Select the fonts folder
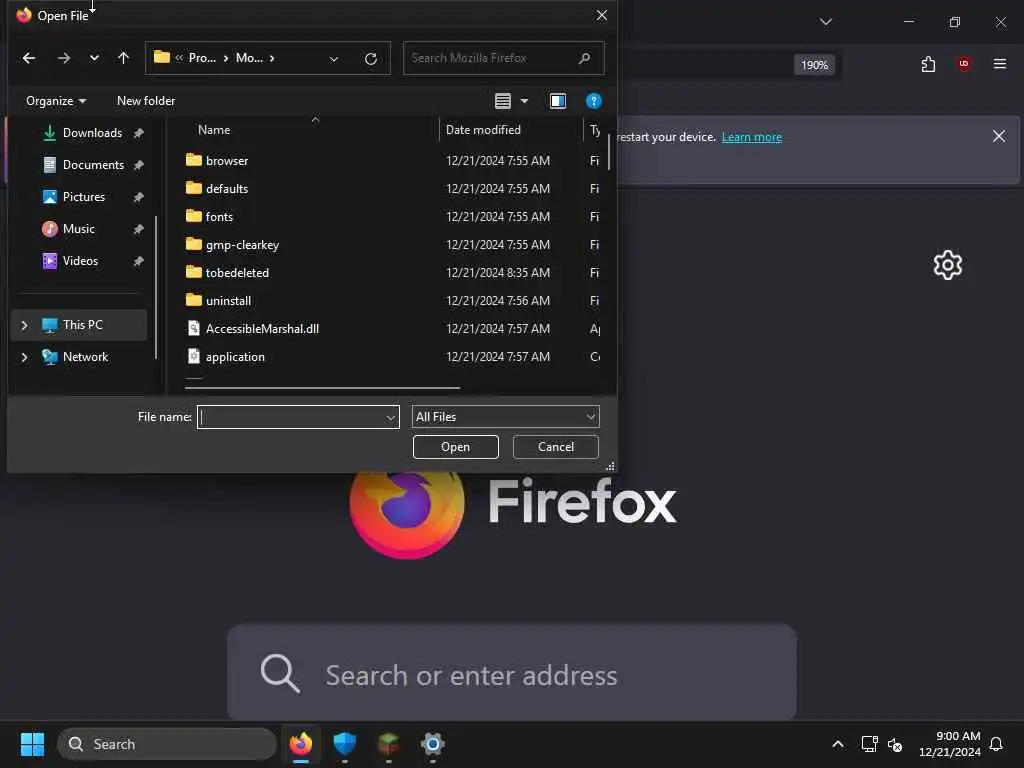The image size is (1024, 768). click(219, 217)
